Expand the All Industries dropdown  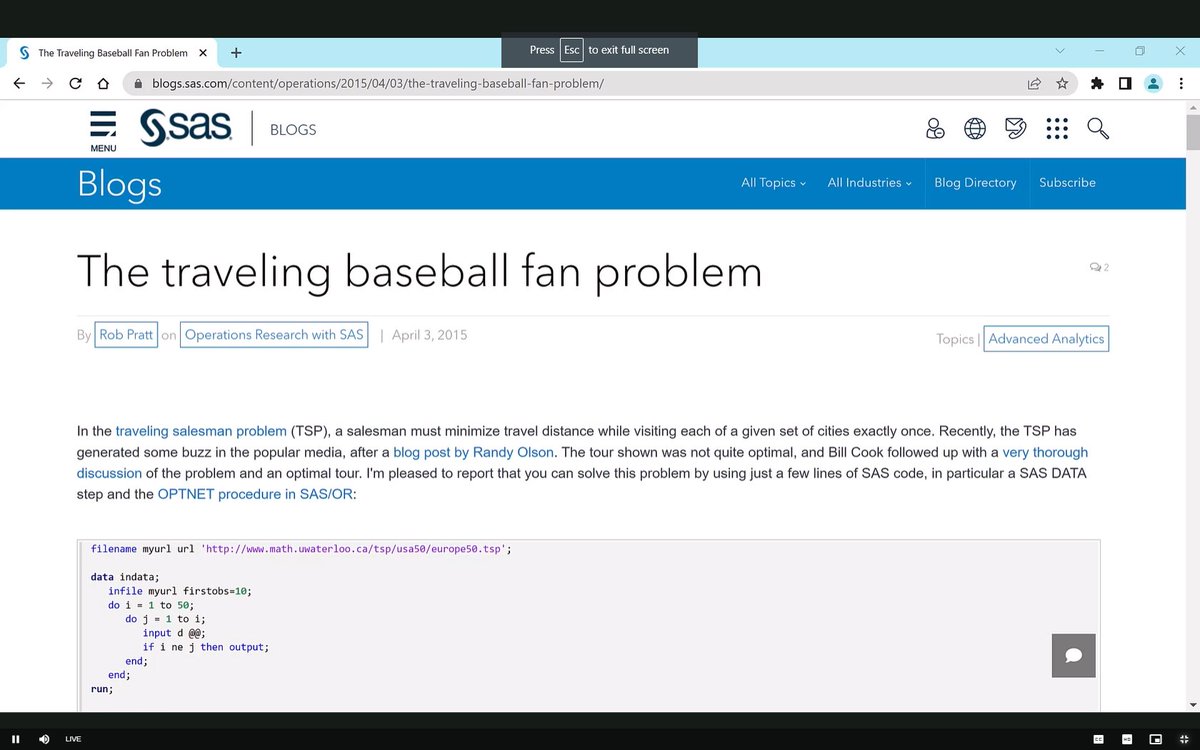869,183
